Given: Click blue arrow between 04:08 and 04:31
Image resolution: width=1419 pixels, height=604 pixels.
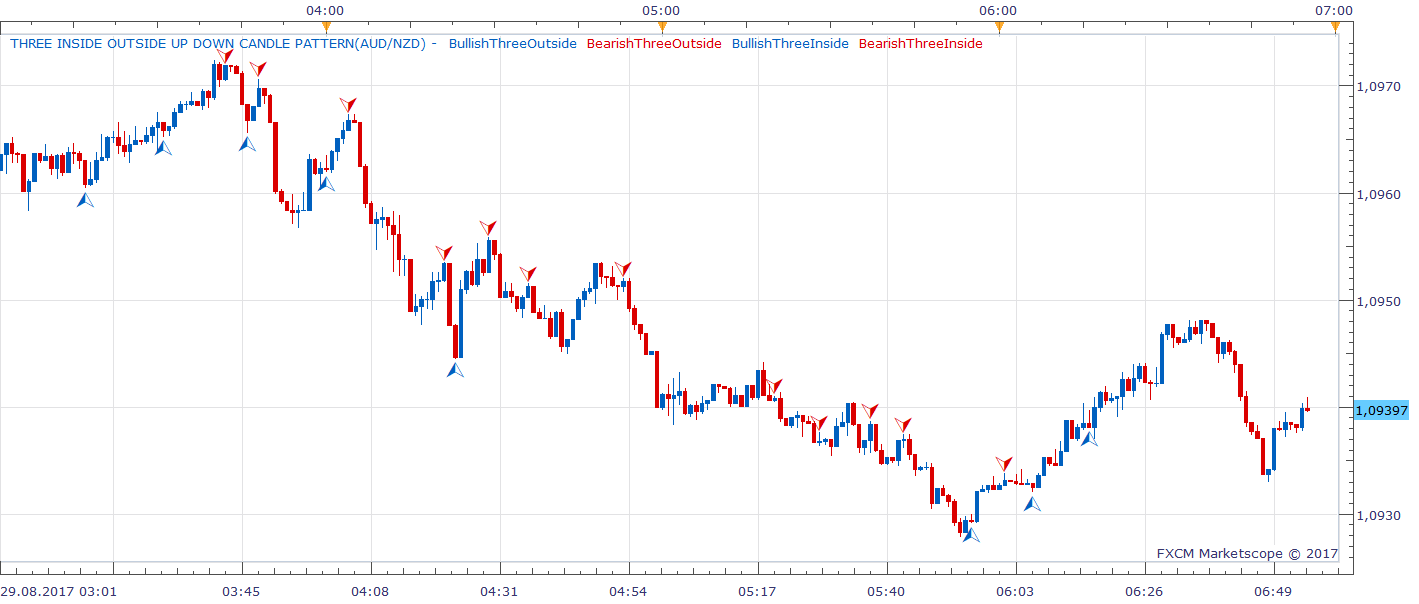Looking at the screenshot, I should click(455, 369).
